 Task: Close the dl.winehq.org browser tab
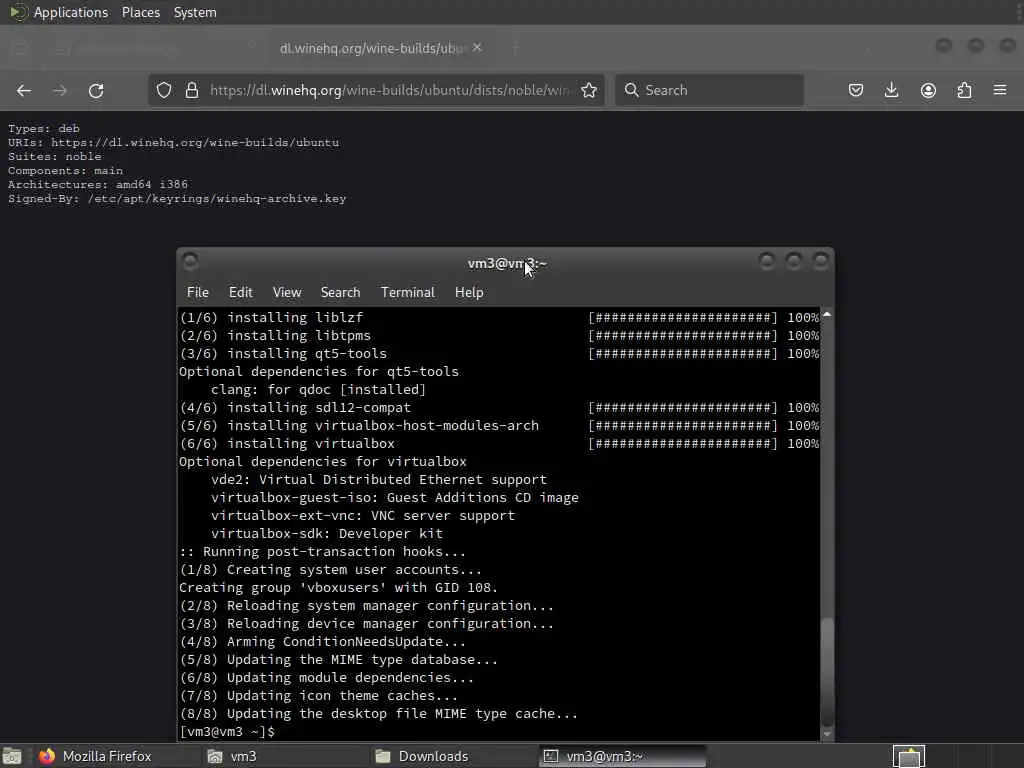pos(477,48)
